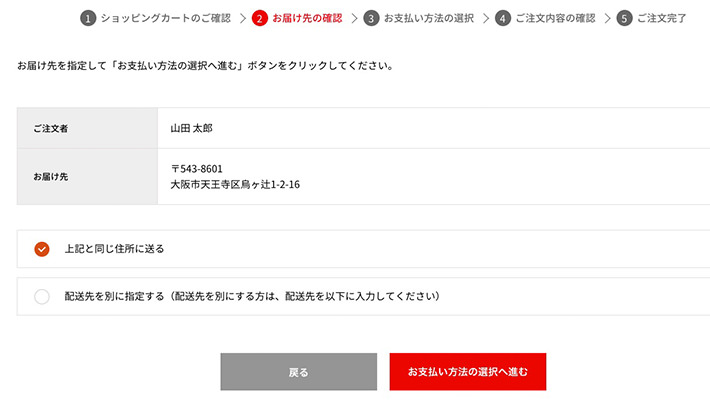Click the ご注文完了 step label

click(662, 18)
